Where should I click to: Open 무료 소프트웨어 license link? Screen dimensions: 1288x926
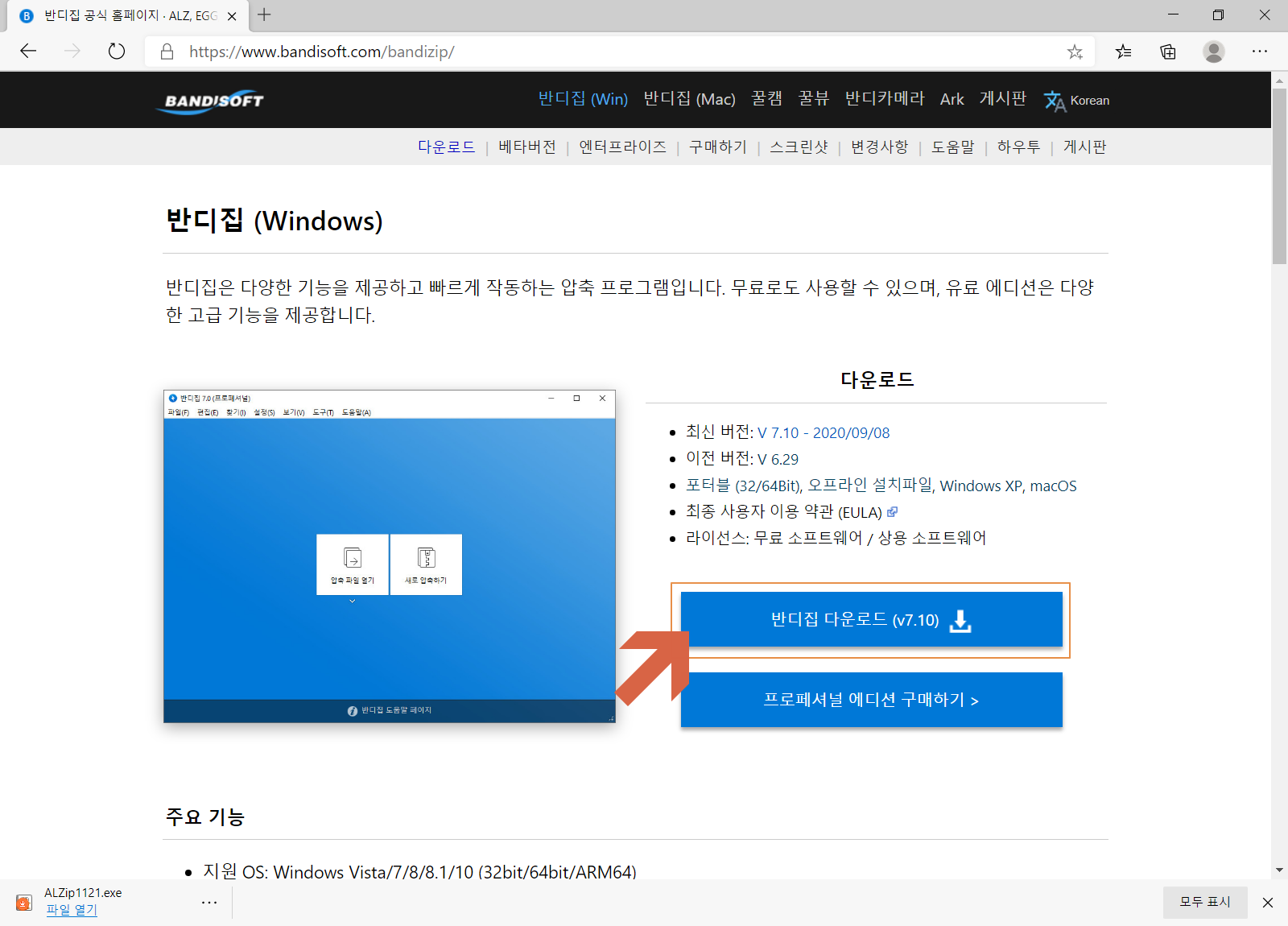(808, 538)
